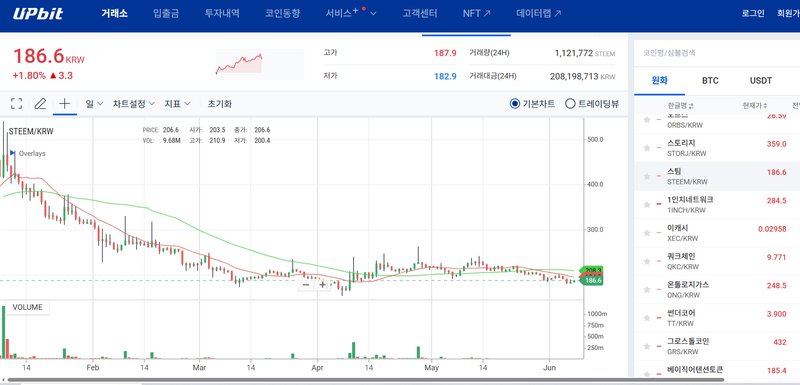800x385 pixels.
Task: Click the 1,121,772 STEEM volume value
Action: [585, 53]
